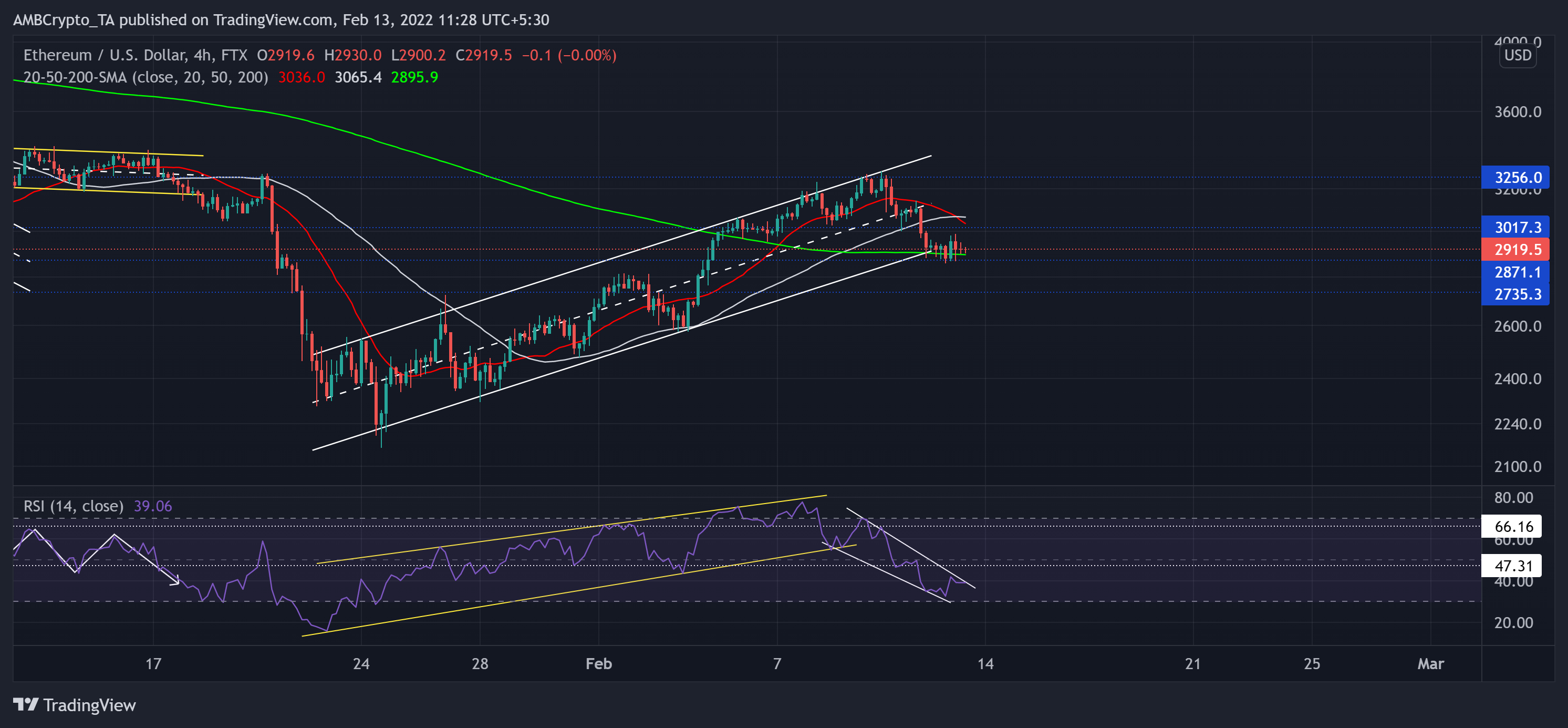1568x728 pixels.
Task: Click the 3256.0 price level label
Action: [x=1515, y=177]
